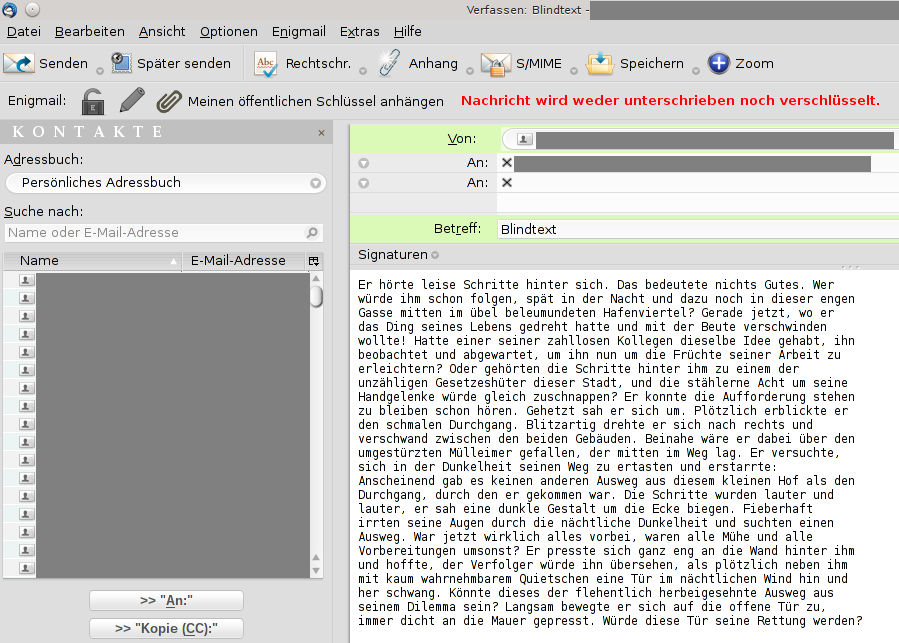Click the Thunderbird application icon in the title bar

click(x=10, y=9)
